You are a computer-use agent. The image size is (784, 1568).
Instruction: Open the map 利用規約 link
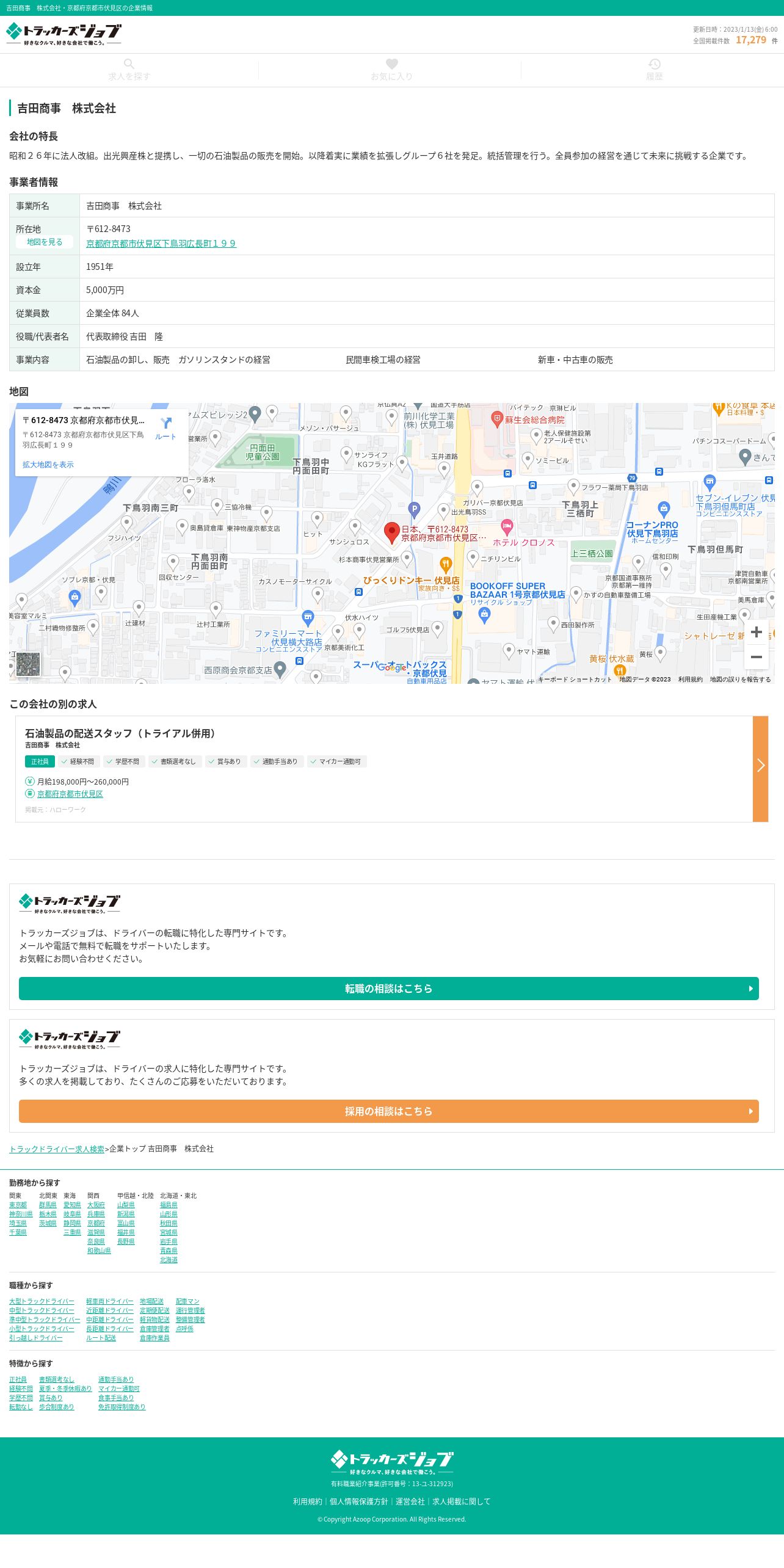coord(690,680)
